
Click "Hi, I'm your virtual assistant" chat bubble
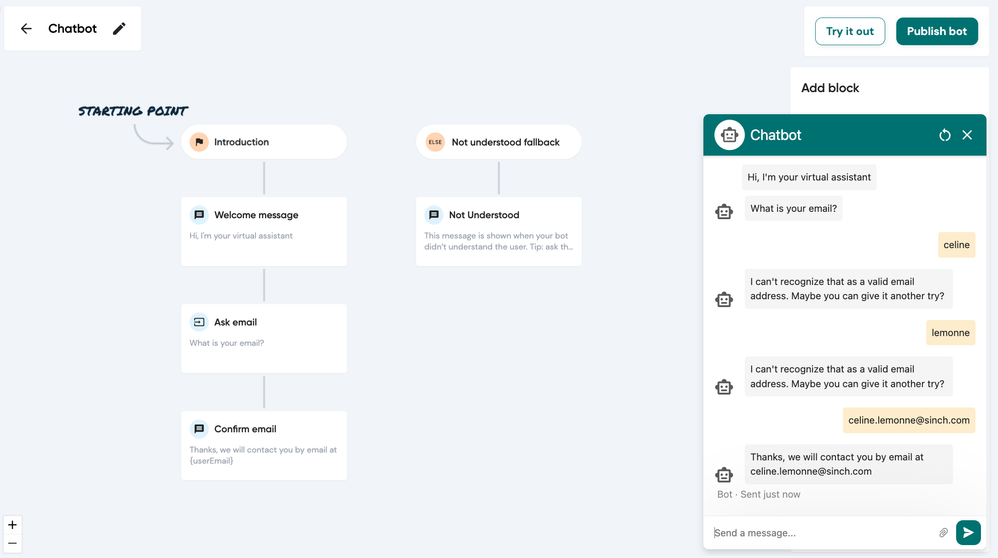(x=809, y=177)
